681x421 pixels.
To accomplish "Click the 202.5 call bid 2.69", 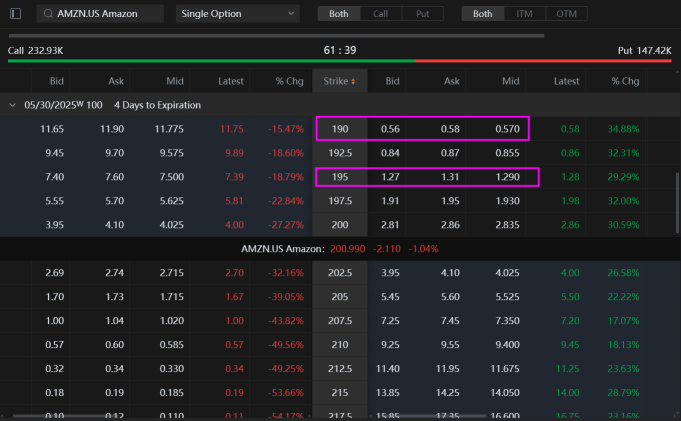I will (54, 273).
